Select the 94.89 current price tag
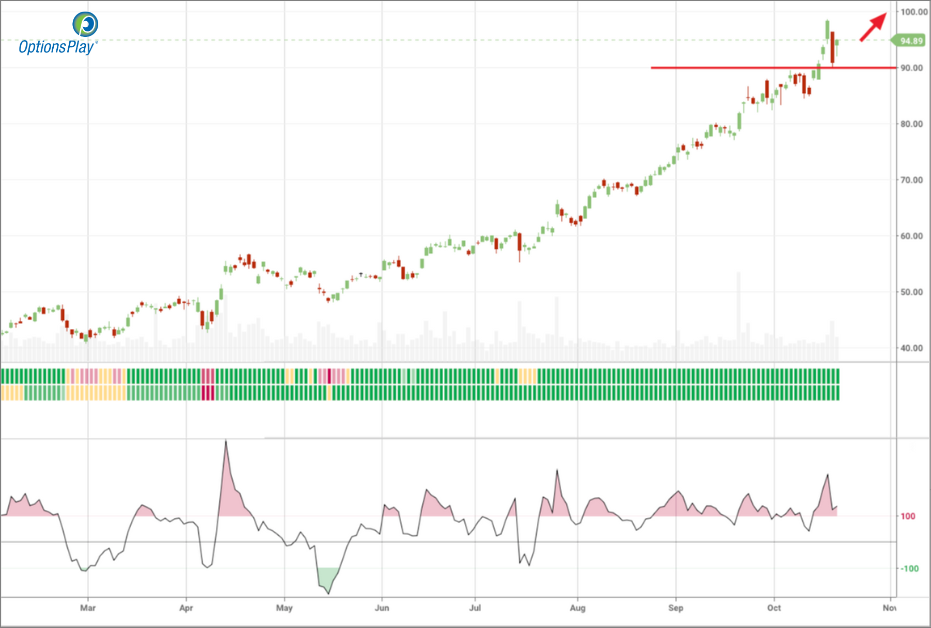This screenshot has width=931, height=628. (x=907, y=41)
